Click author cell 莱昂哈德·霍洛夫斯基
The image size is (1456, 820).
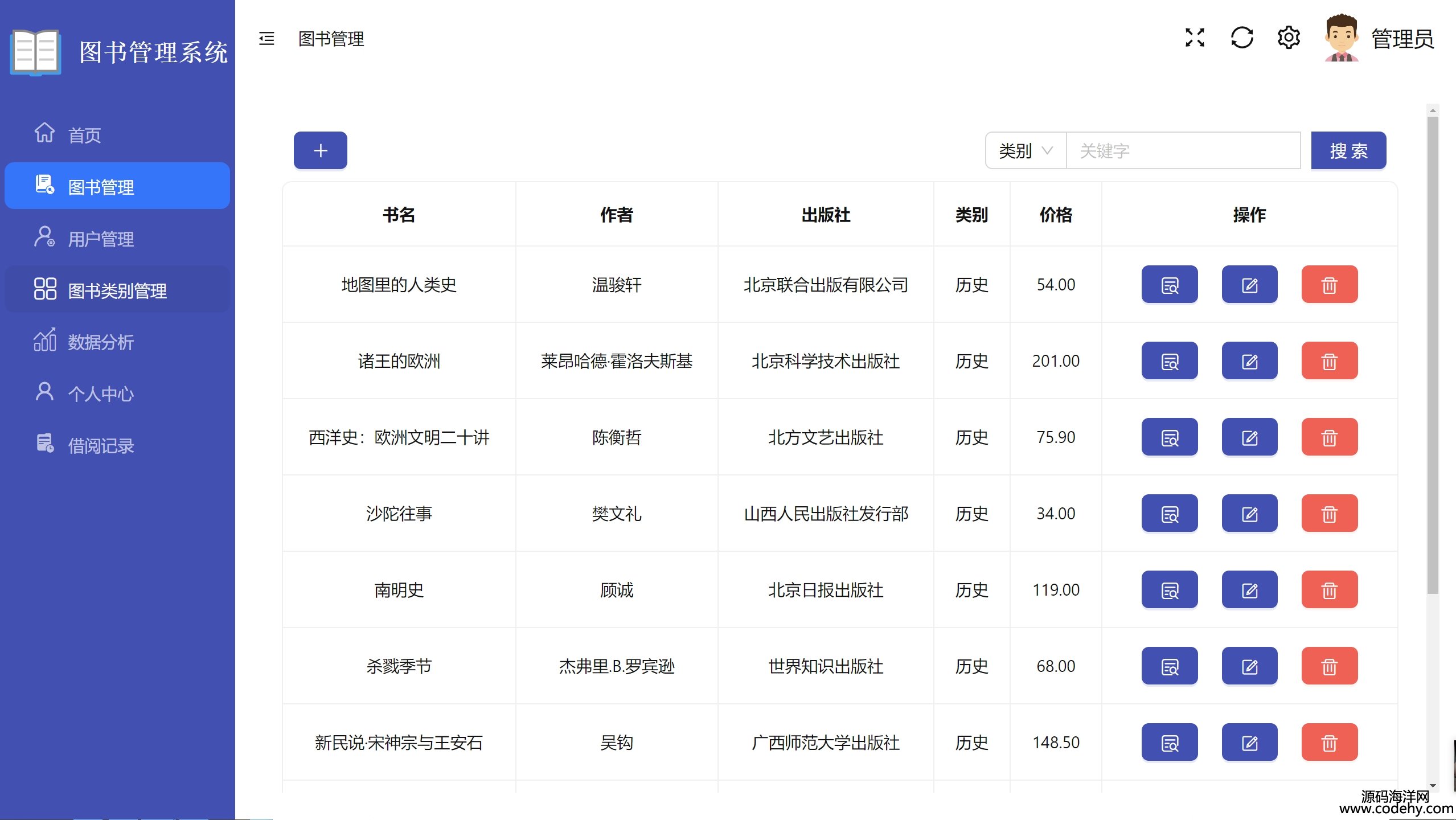[x=616, y=360]
